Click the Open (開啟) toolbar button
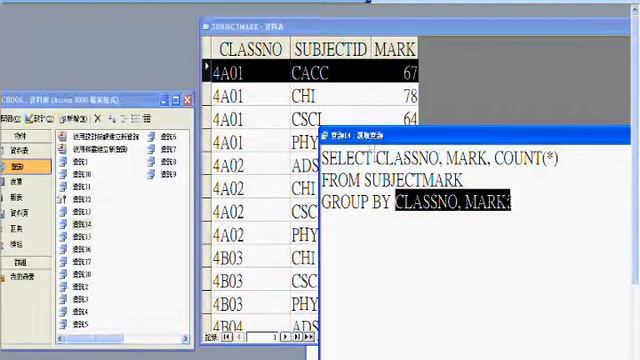 [10, 118]
